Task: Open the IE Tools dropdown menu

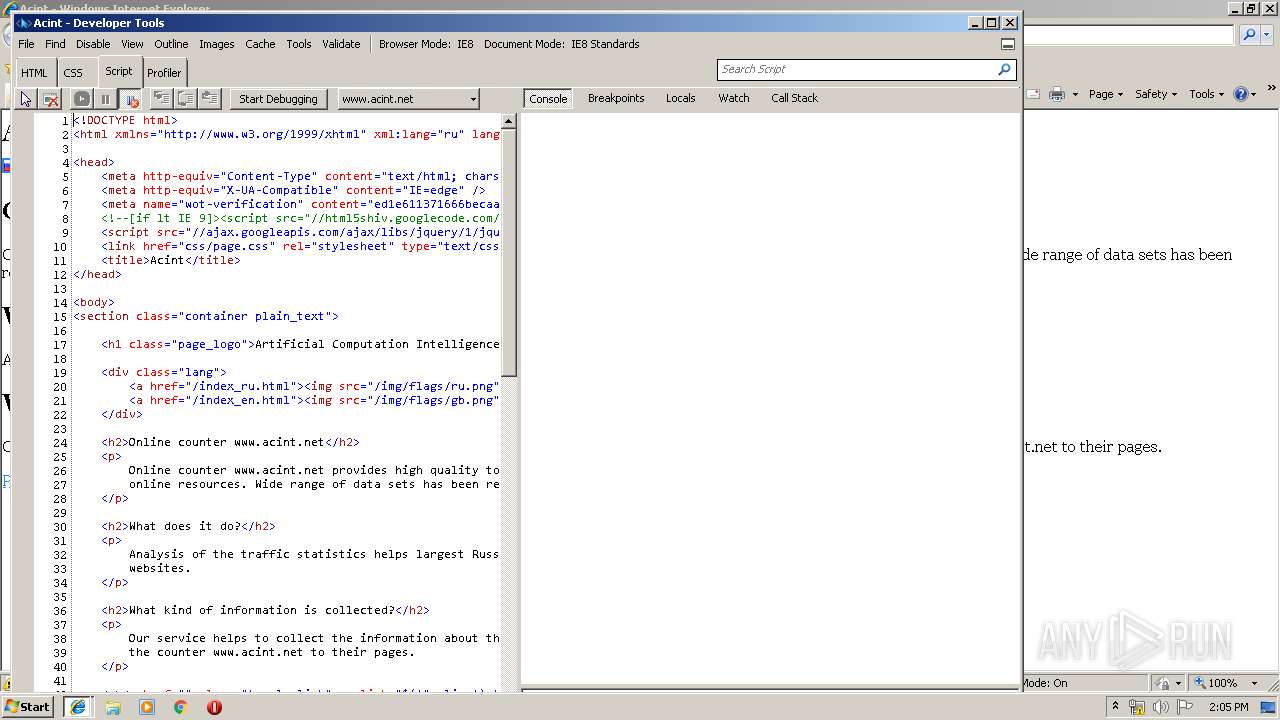Action: coord(1207,94)
